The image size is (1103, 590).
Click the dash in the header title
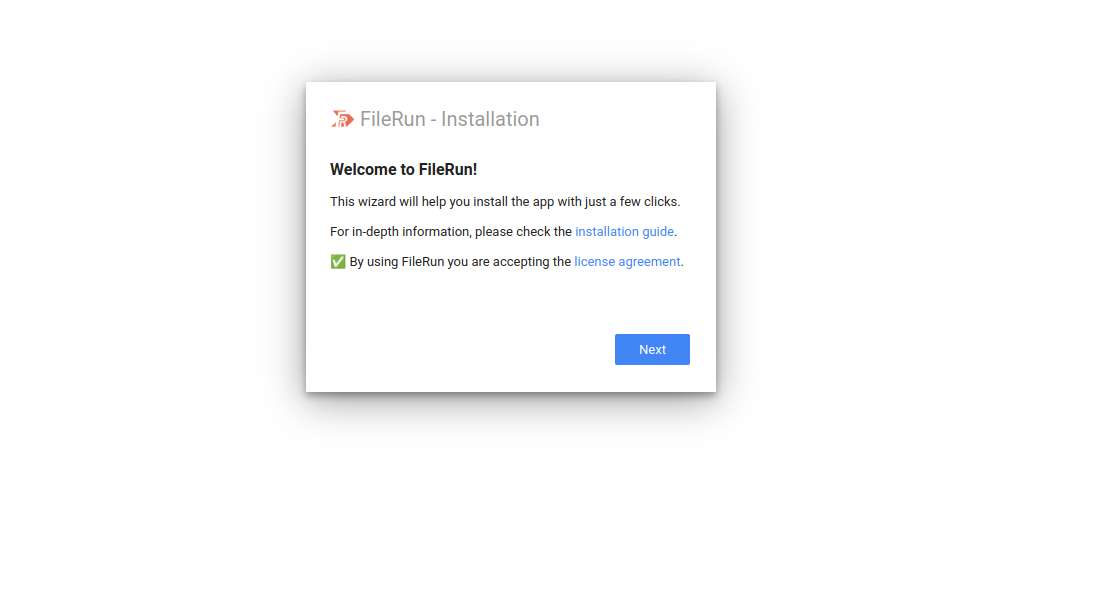(x=434, y=120)
